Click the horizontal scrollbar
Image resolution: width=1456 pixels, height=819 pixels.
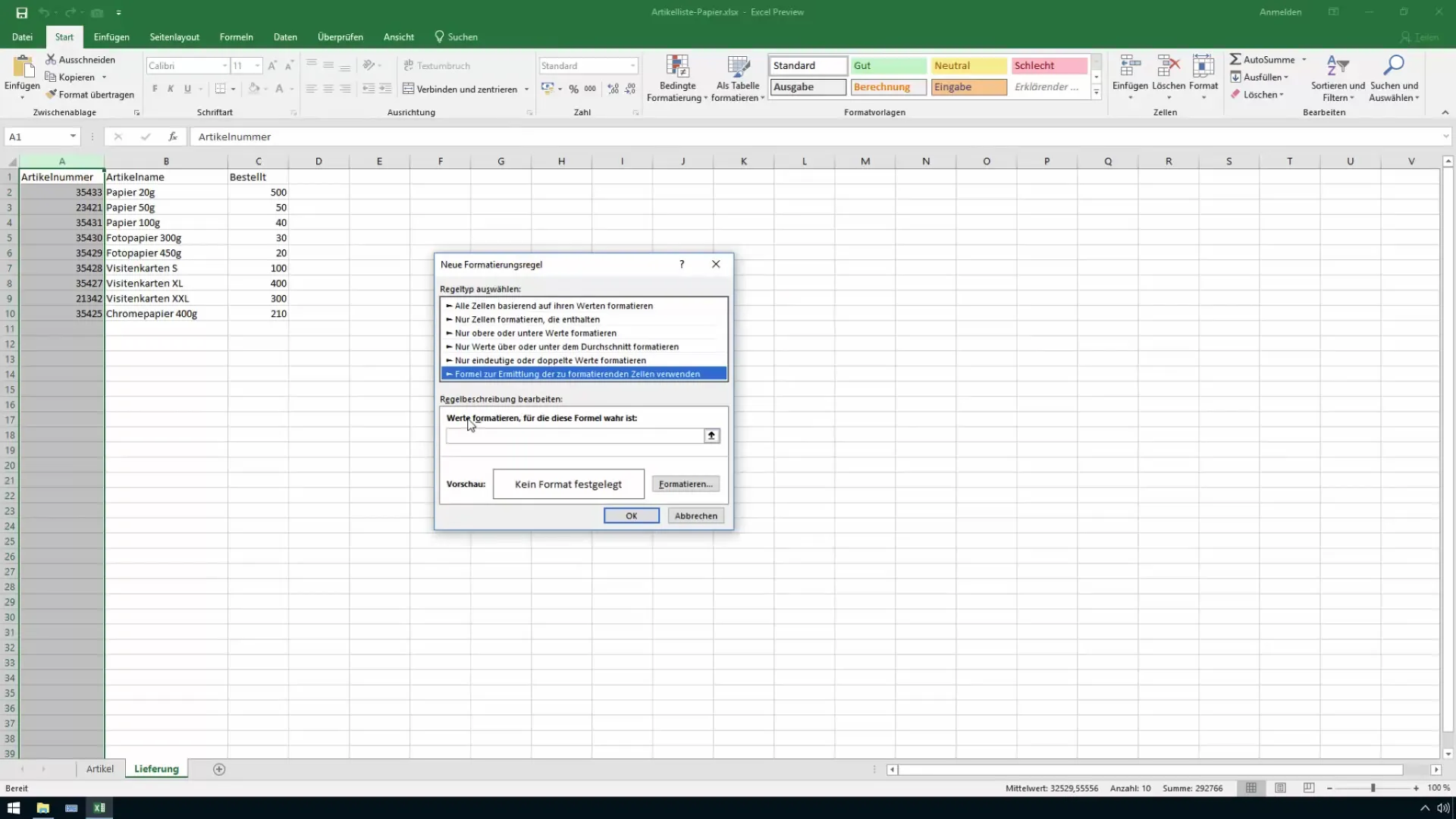(x=1151, y=769)
